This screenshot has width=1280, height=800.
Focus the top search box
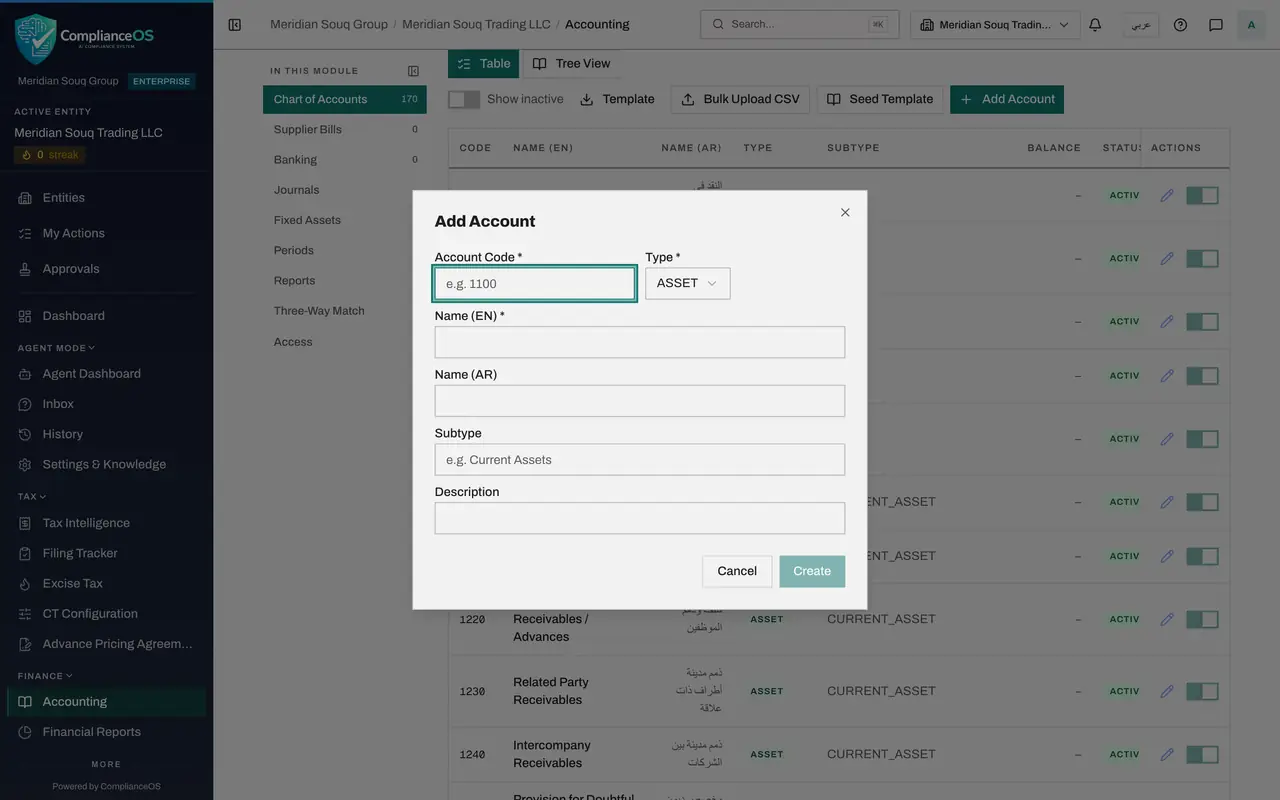pyautogui.click(x=799, y=24)
